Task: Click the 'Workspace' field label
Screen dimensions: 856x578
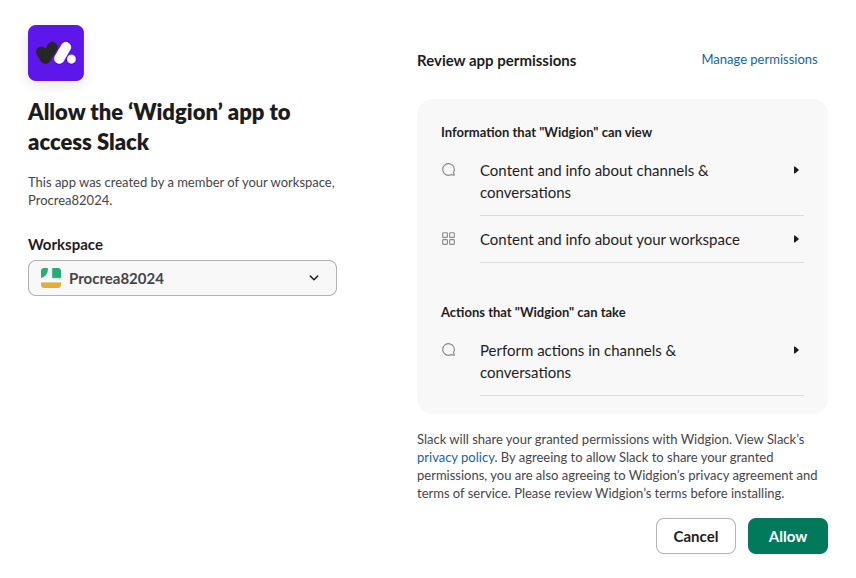Action: (x=65, y=245)
